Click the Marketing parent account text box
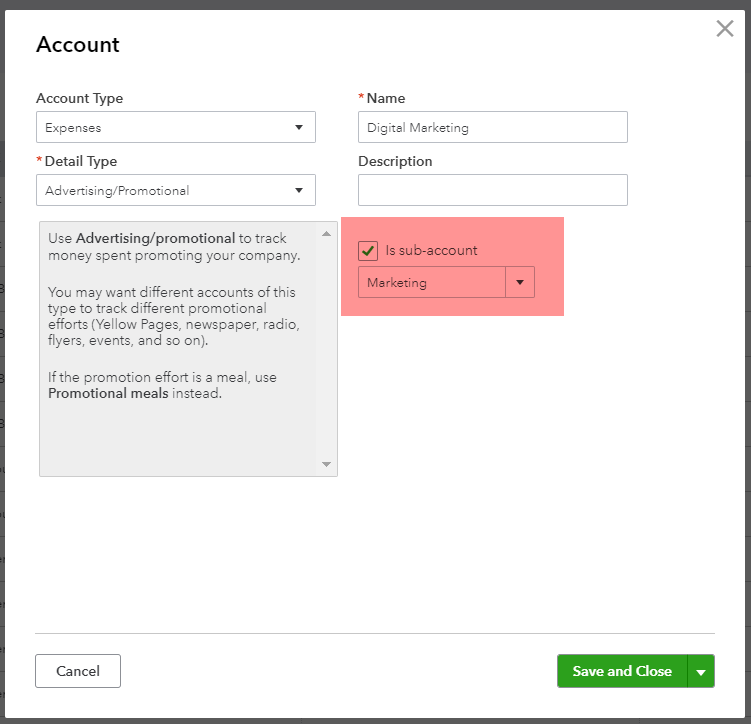This screenshot has height=724, width=751. pyautogui.click(x=431, y=283)
